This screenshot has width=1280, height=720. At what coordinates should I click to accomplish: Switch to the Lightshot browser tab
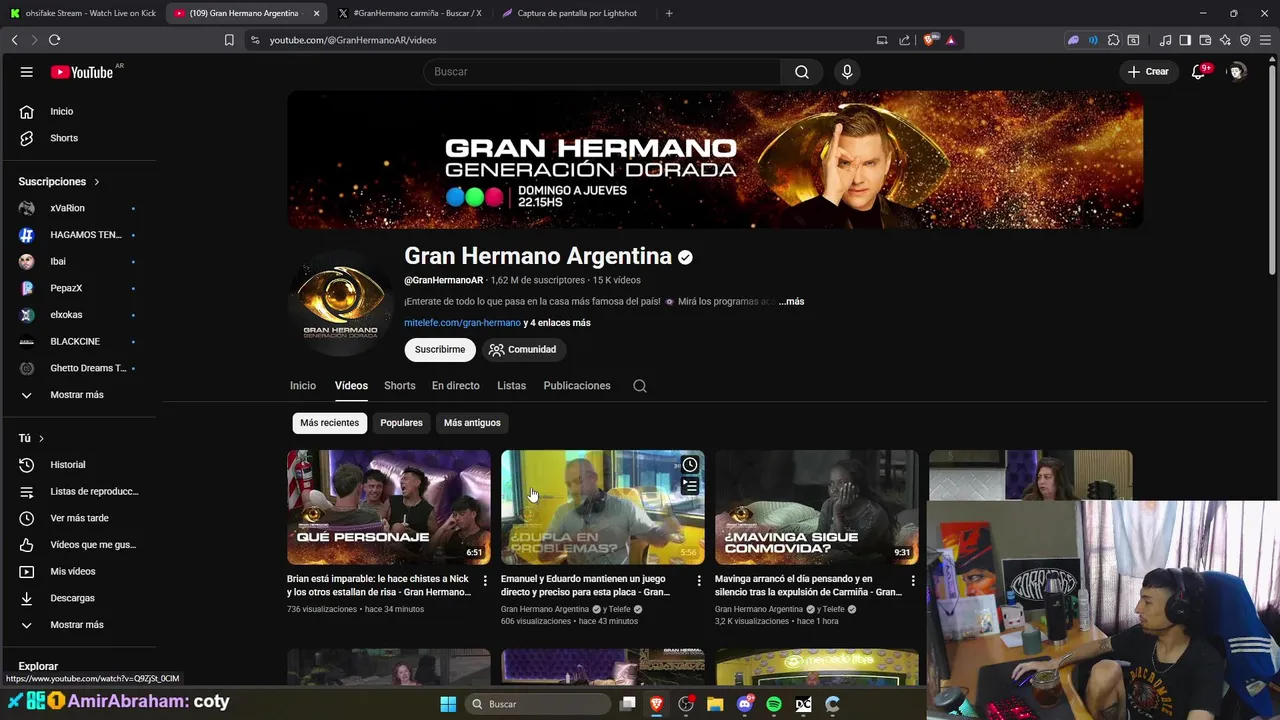575,13
